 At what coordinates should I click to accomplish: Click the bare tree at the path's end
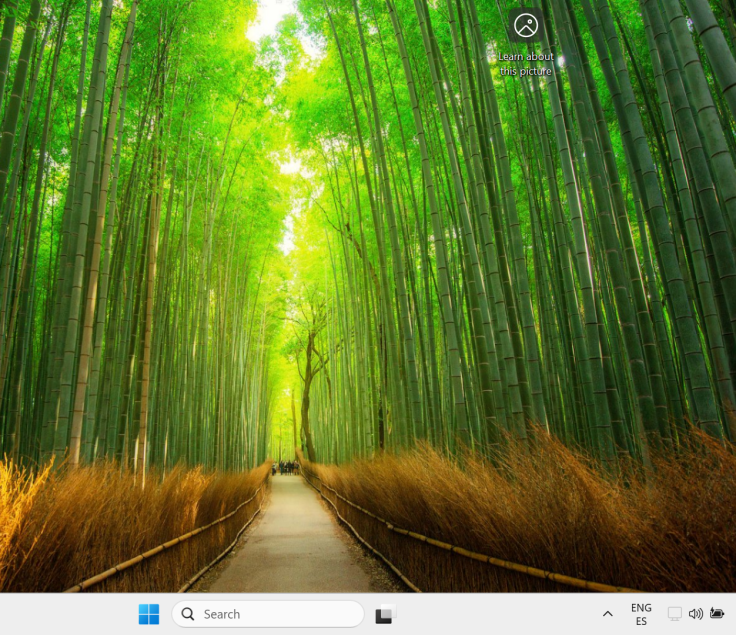tap(308, 390)
